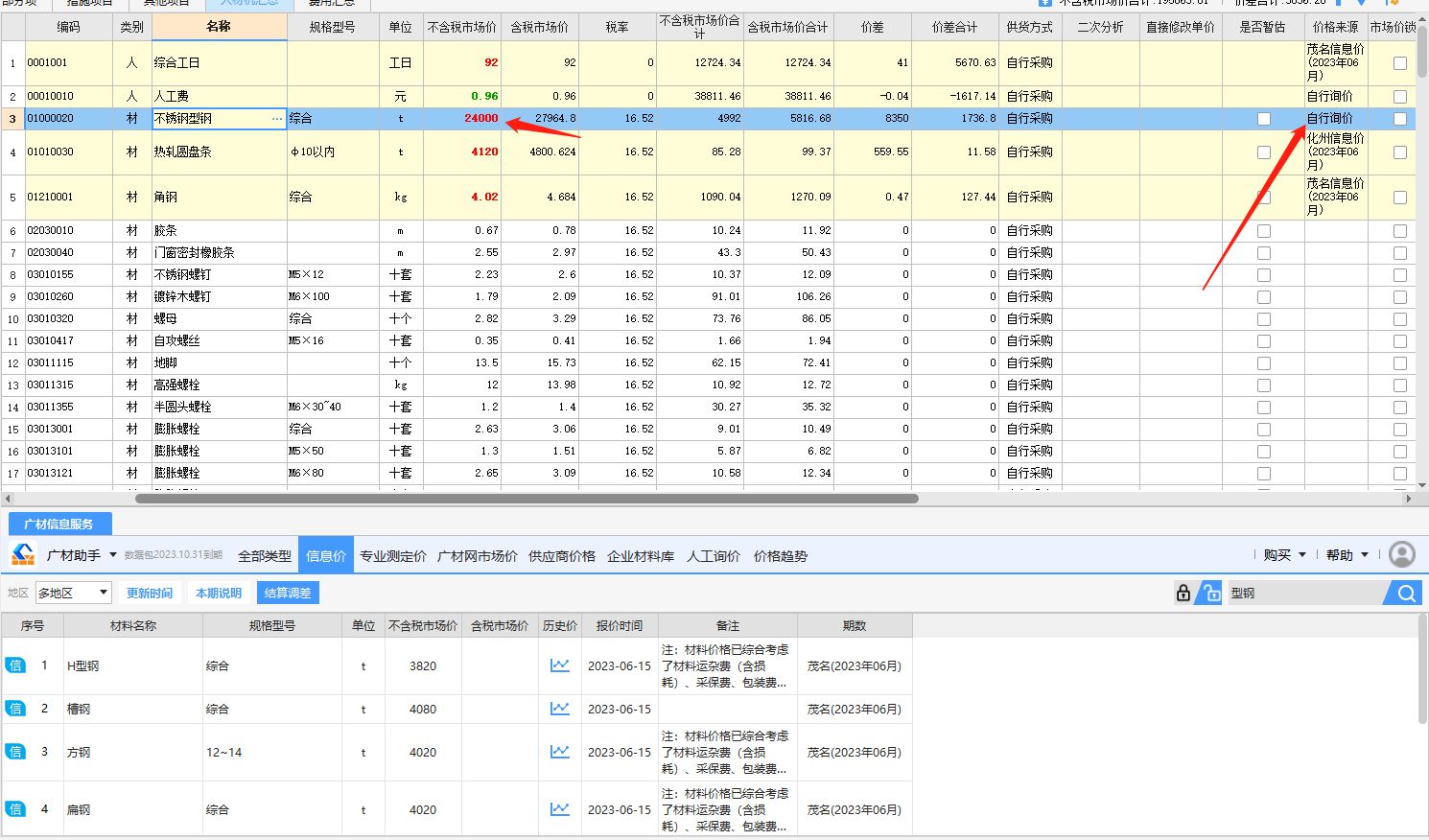Switch to 广材网市场价 tab
The height and width of the screenshot is (840, 1429).
[478, 556]
